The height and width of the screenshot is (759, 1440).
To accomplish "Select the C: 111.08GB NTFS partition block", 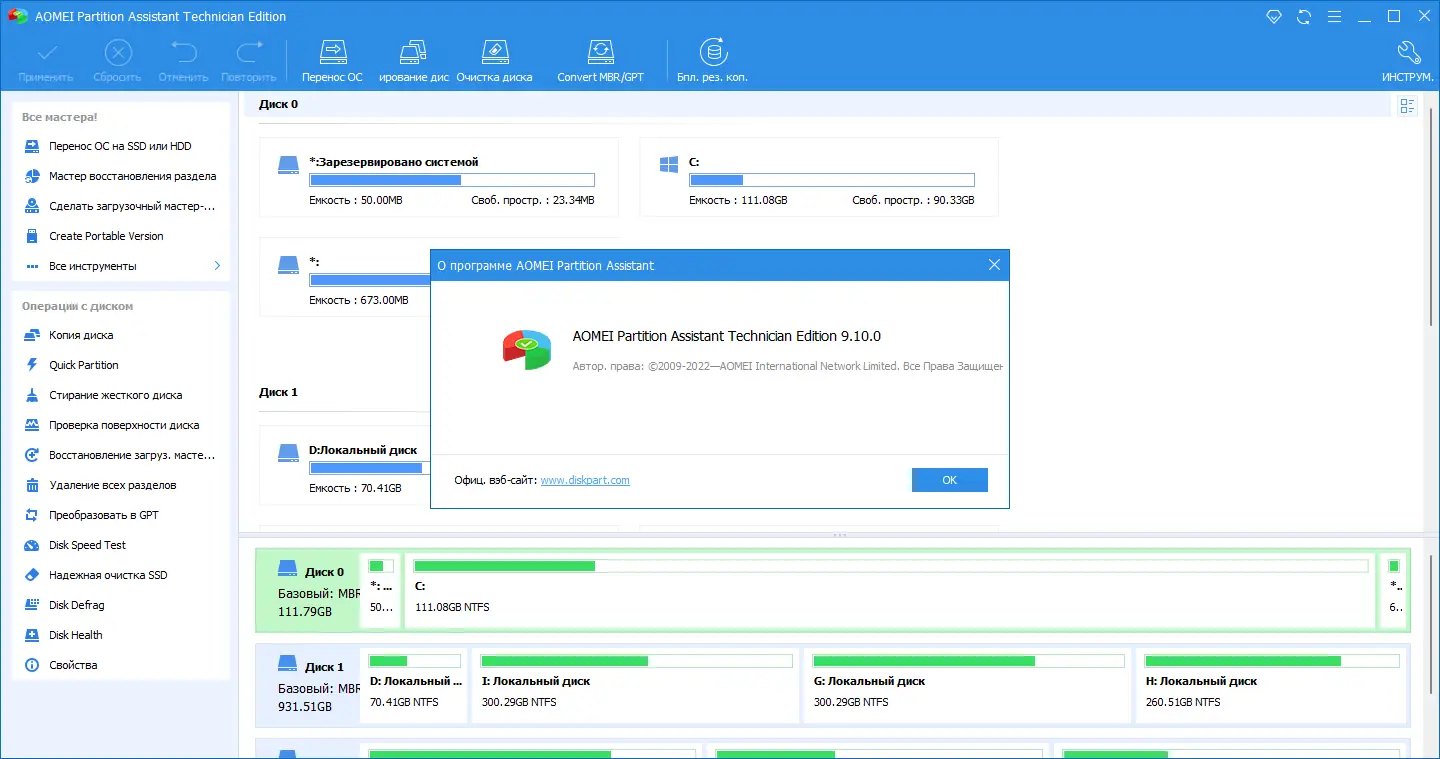I will 890,590.
